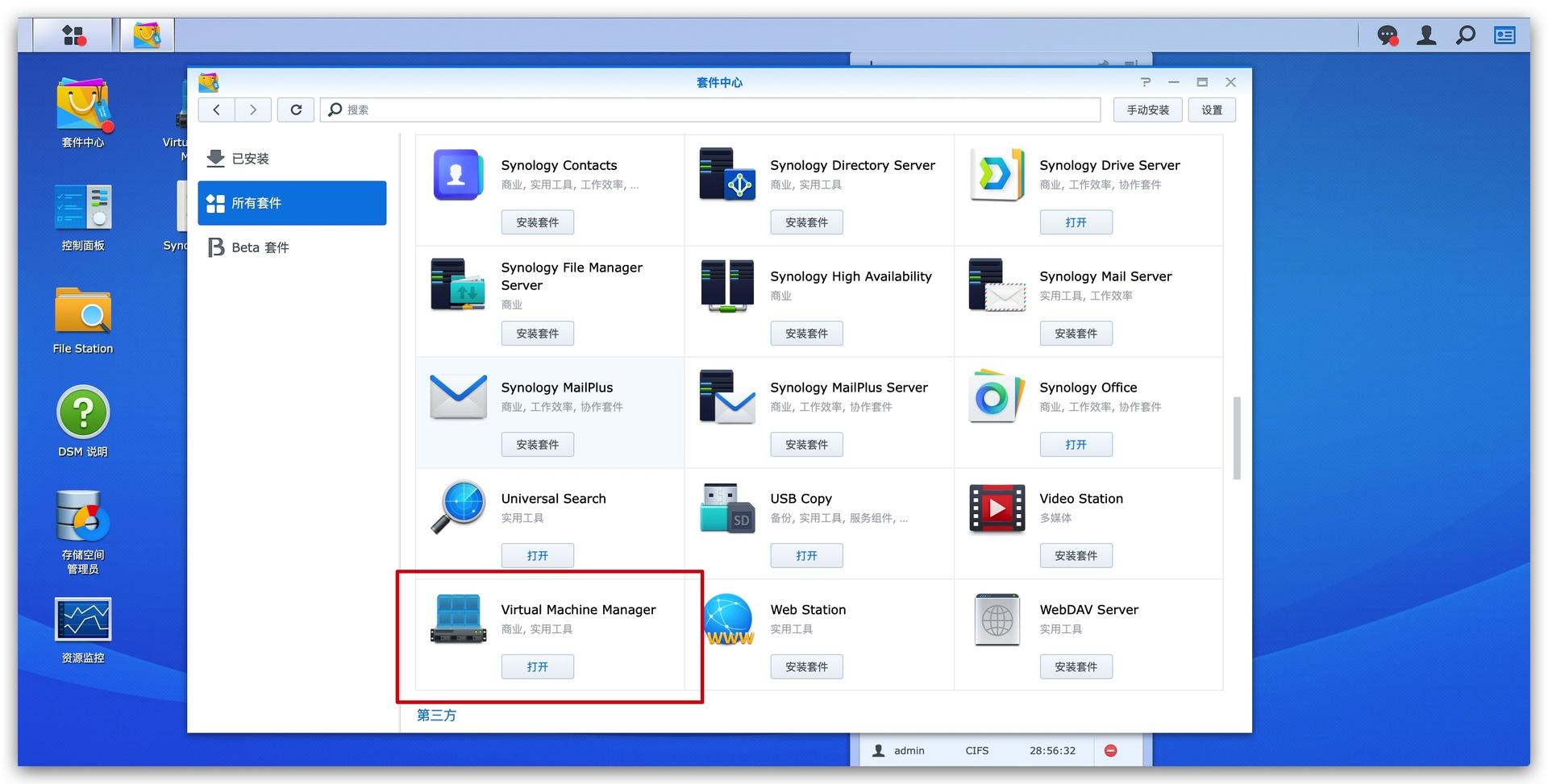Click Synology High Availability icon
Screen dimensions: 1548x784
[x=727, y=285]
